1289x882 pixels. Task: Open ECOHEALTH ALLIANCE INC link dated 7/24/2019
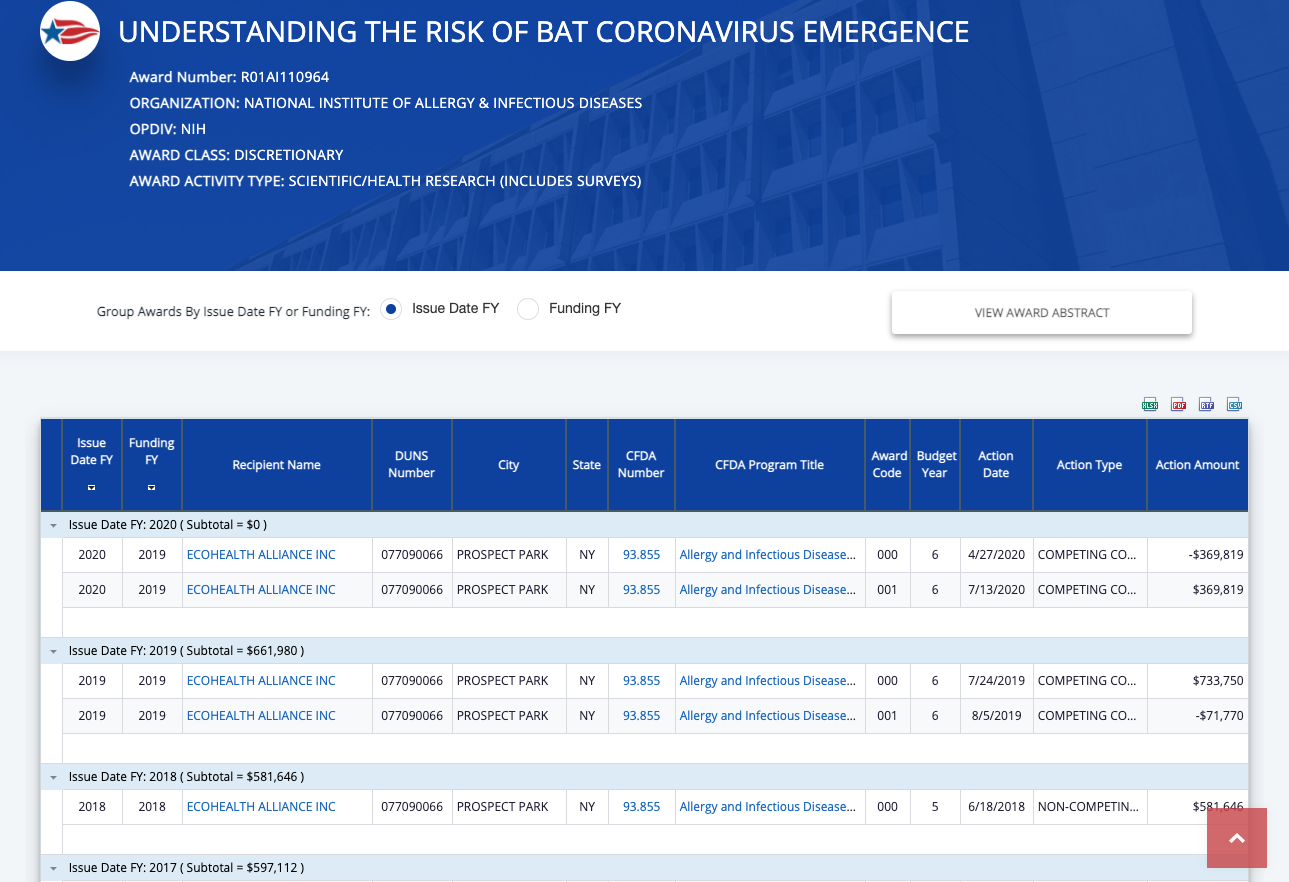[x=261, y=681]
